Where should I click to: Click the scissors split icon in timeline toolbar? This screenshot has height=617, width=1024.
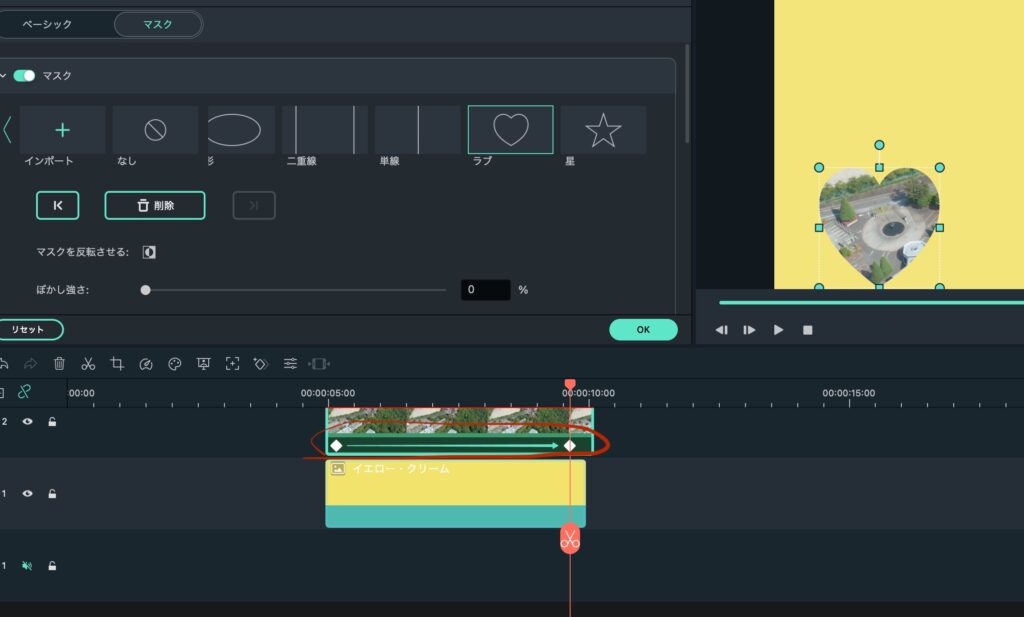(88, 364)
